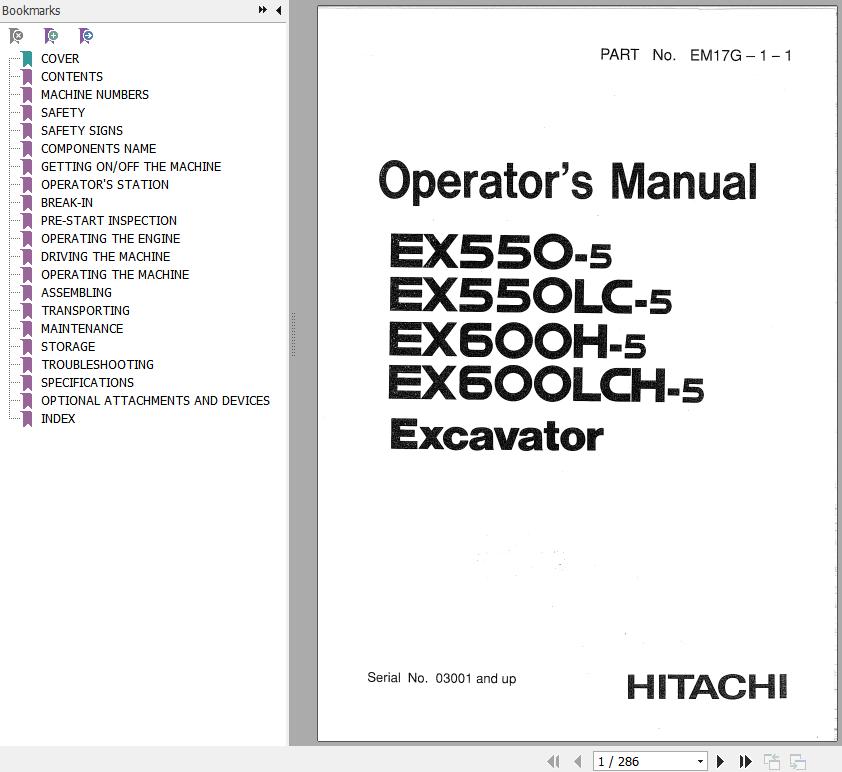
Task: Click bookmark icon beside TROUBLESHOOTING
Action: [27, 365]
